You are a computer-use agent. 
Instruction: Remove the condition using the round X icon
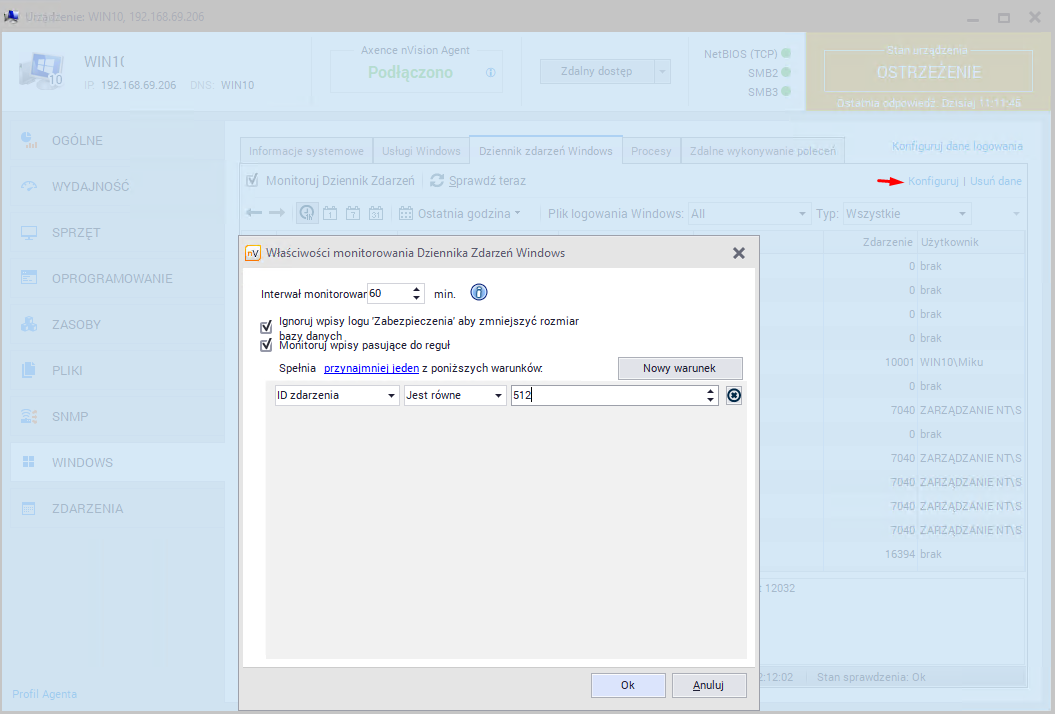coord(734,395)
